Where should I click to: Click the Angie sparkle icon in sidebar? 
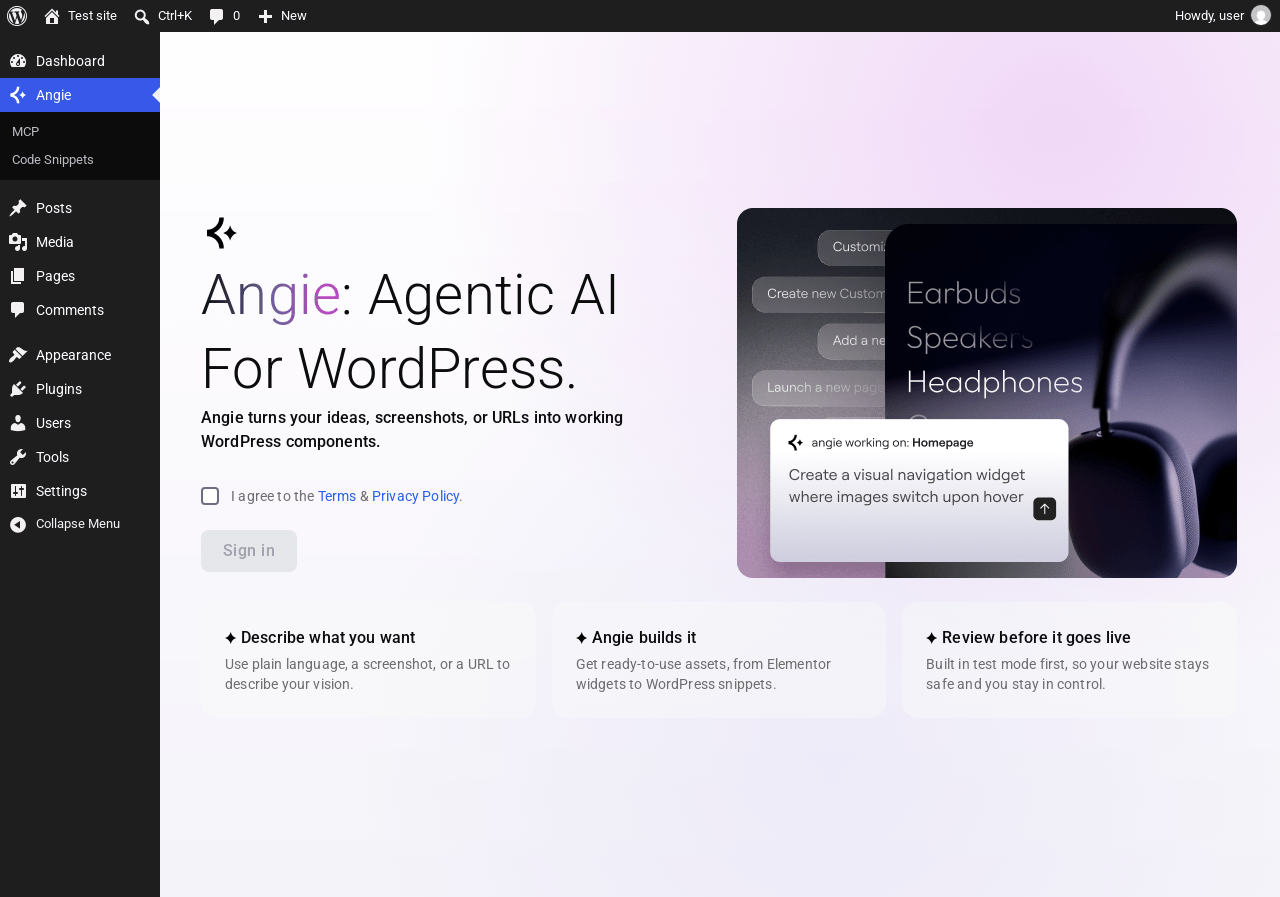coord(18,95)
